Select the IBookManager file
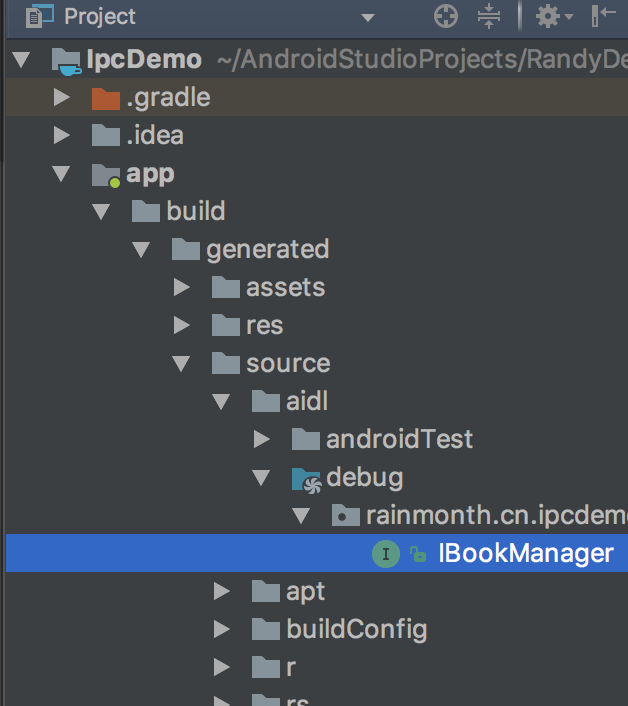 (x=525, y=553)
